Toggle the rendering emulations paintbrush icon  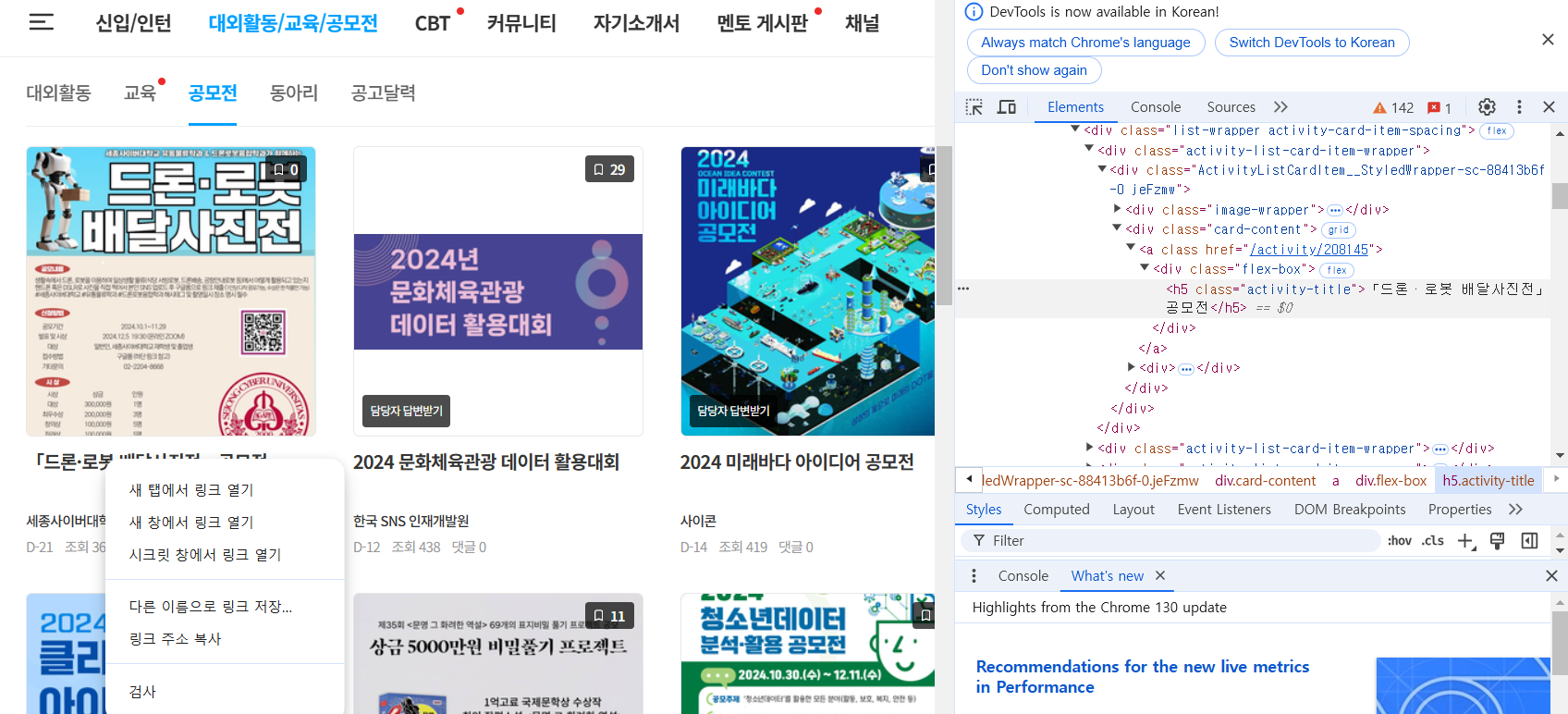[1498, 541]
